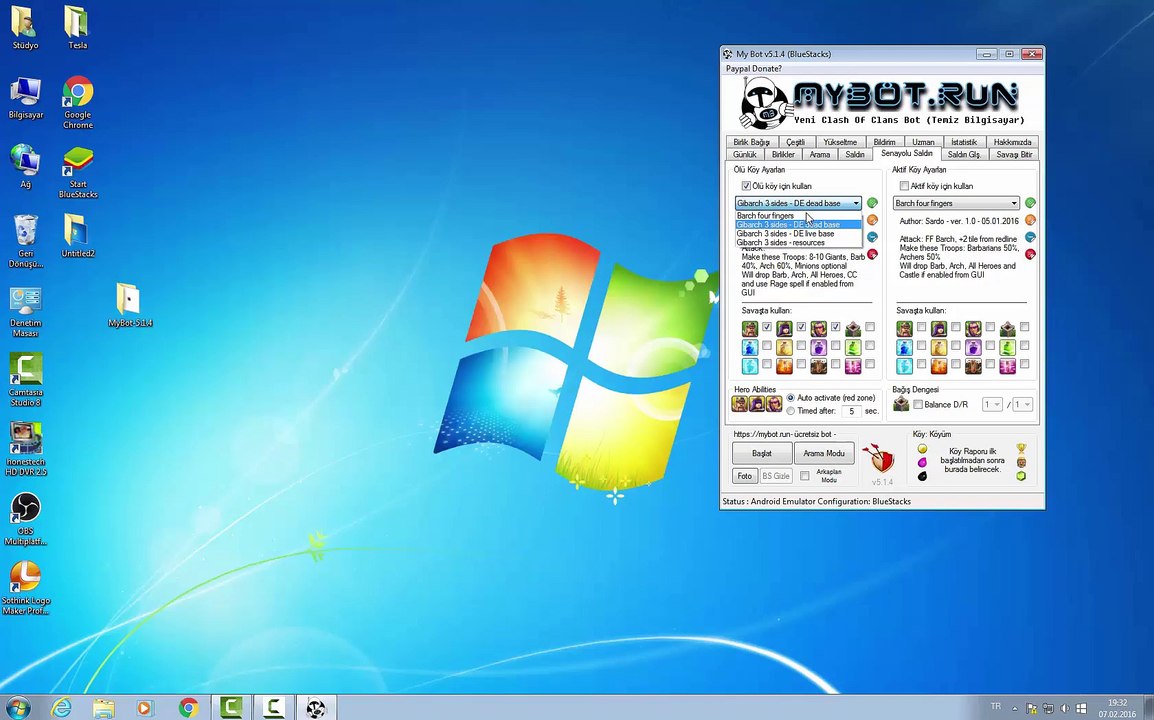
Task: Switch to the Saldırı tab
Action: pos(854,155)
